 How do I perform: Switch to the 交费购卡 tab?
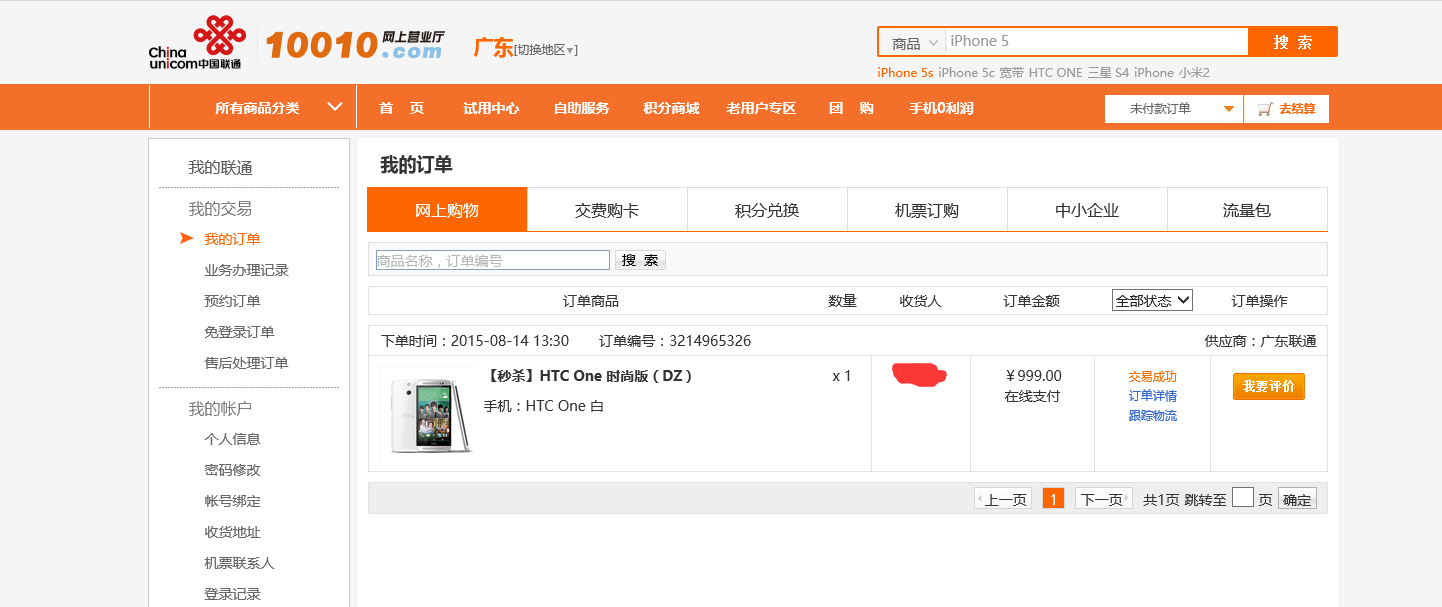tap(607, 210)
